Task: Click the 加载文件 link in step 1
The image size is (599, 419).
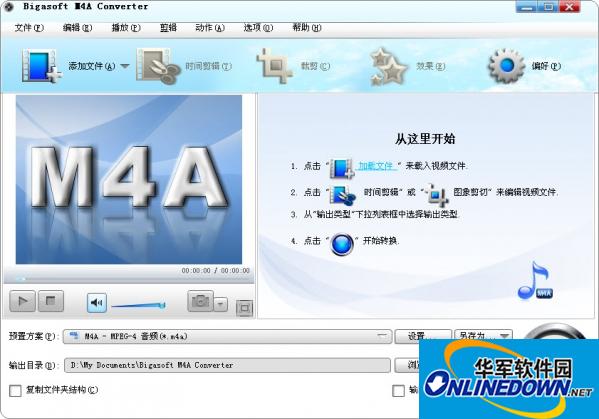Action: [x=376, y=166]
